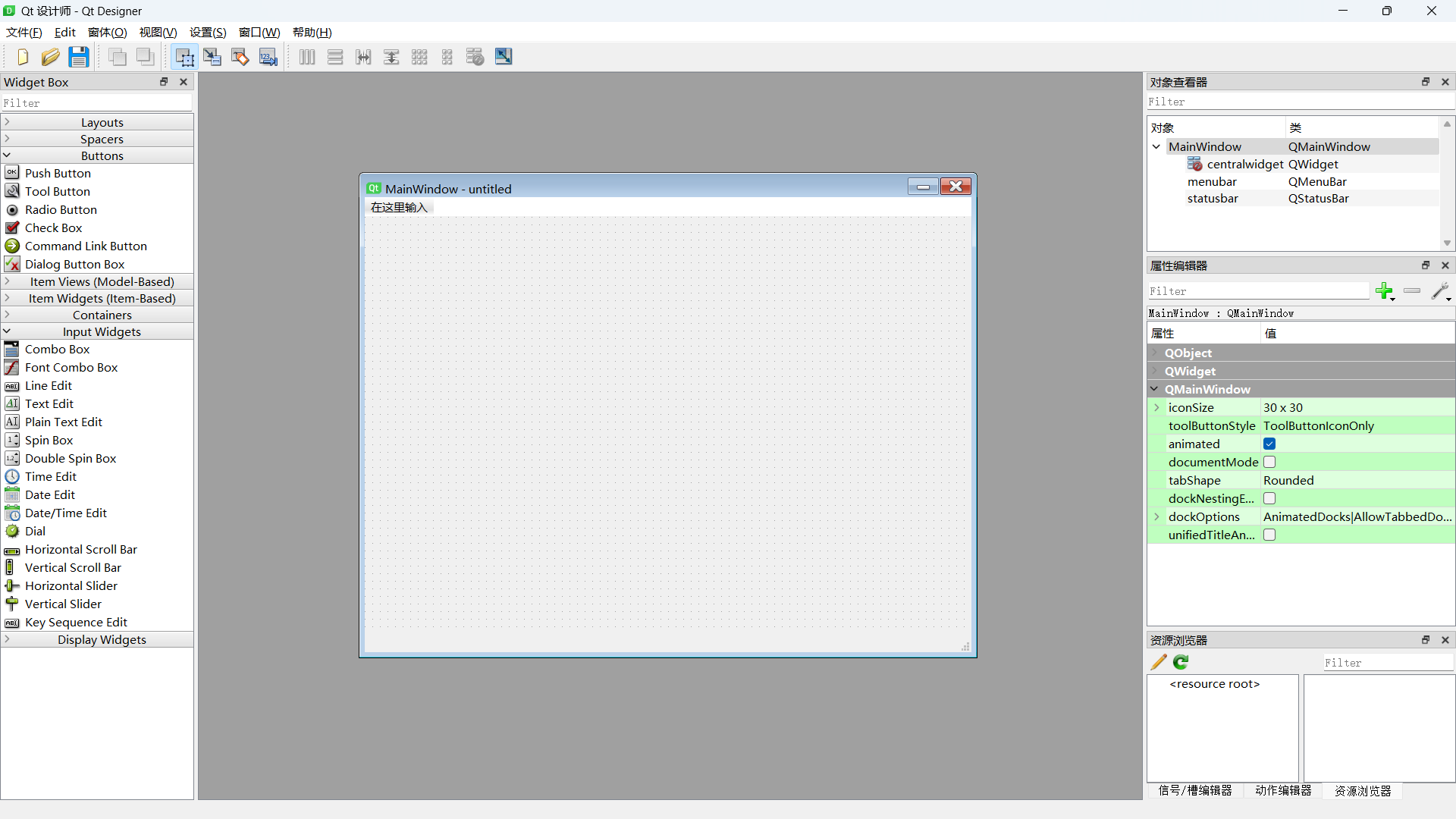
Task: Select Edit Signals/Slots mode icon
Action: coord(212,57)
